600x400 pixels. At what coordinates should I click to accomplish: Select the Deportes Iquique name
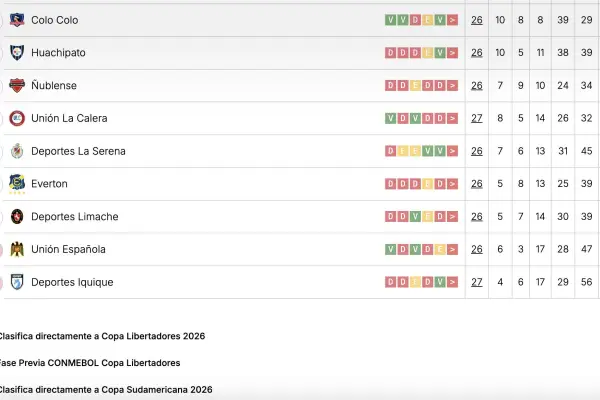[x=72, y=282]
